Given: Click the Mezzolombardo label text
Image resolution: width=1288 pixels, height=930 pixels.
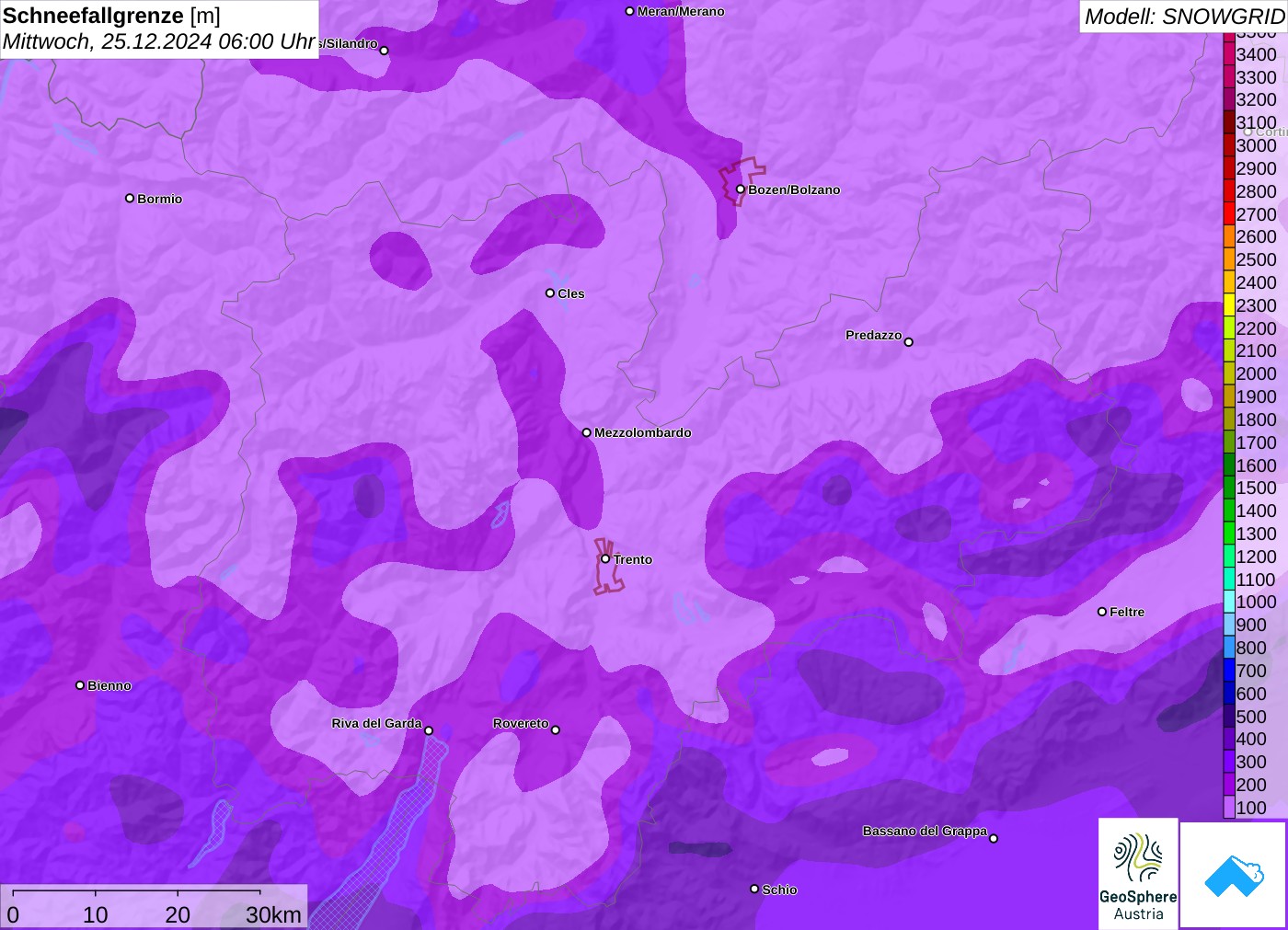Looking at the screenshot, I should [642, 432].
